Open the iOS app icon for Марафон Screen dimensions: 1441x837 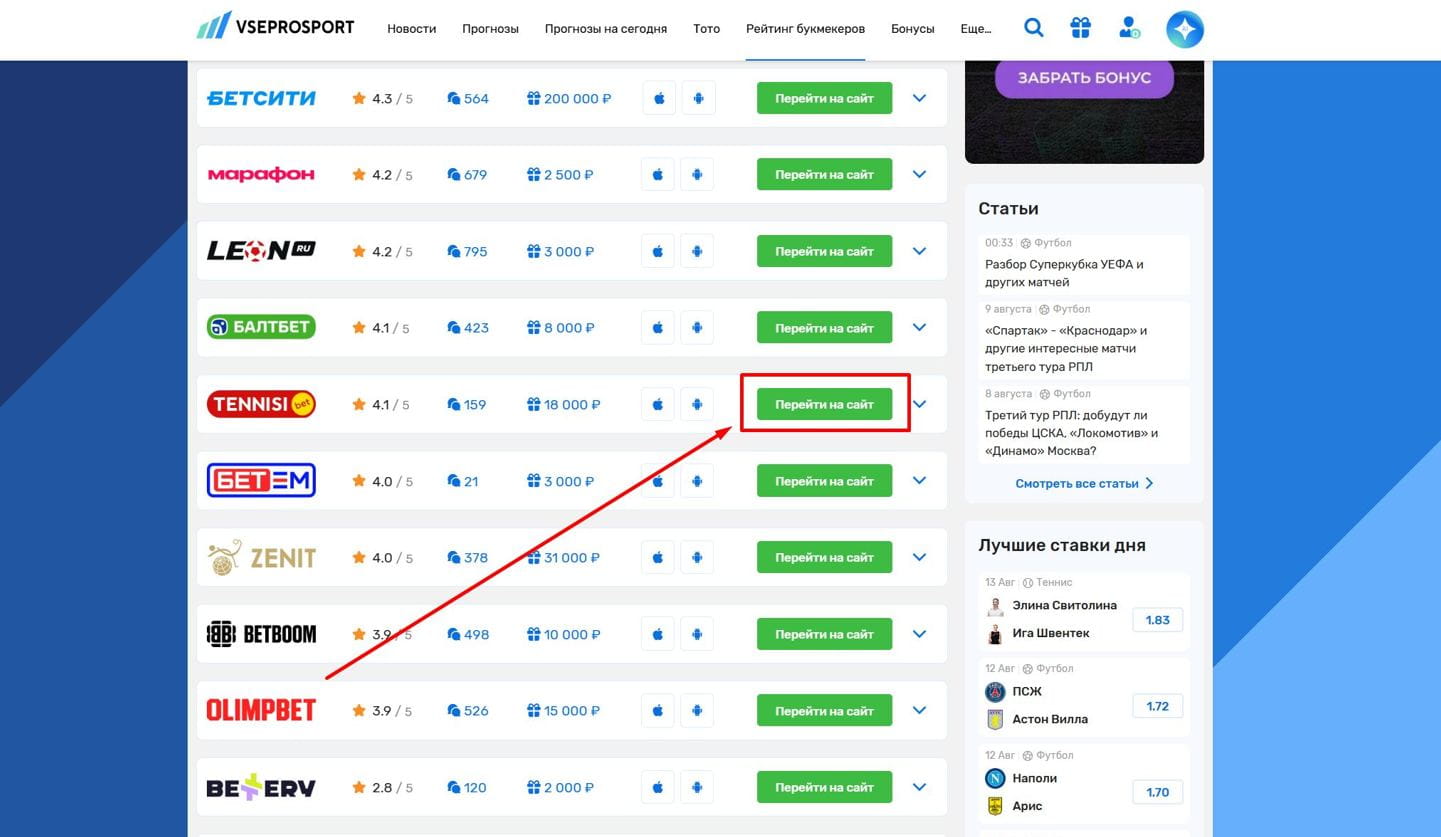click(x=659, y=175)
